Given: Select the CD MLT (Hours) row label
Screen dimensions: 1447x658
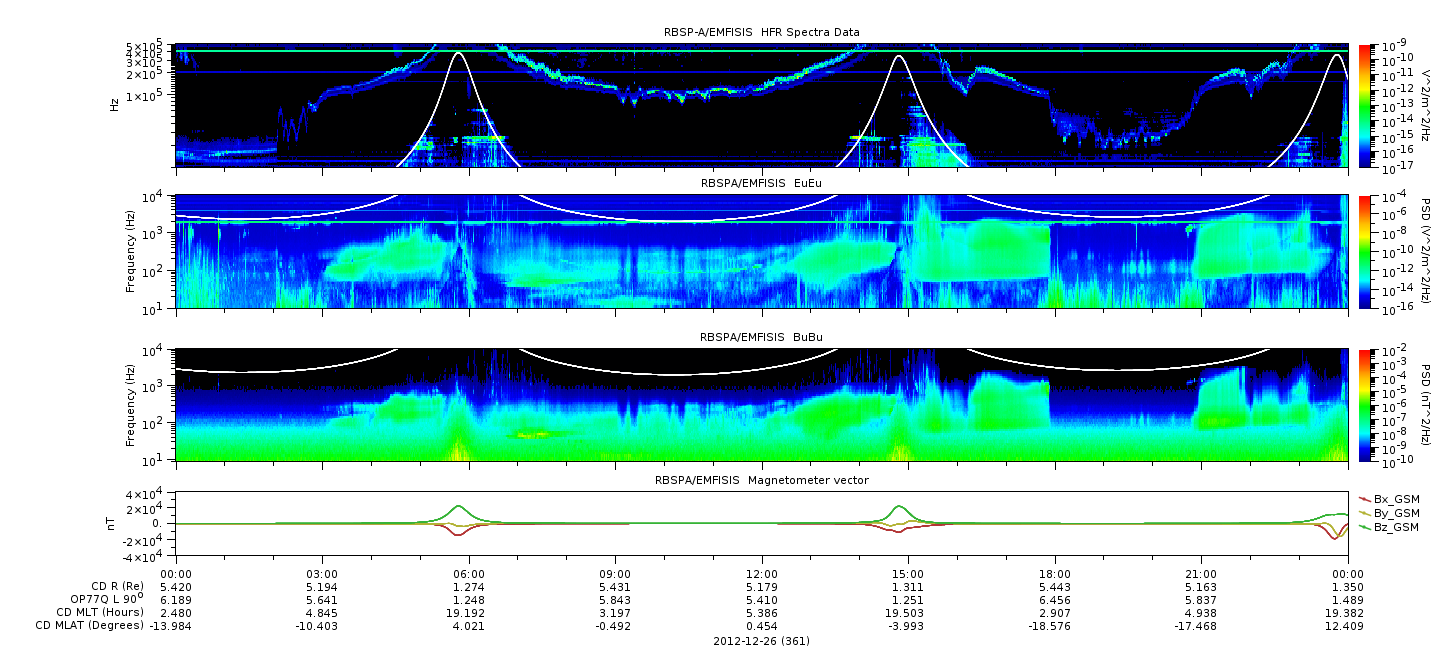Looking at the screenshot, I should pyautogui.click(x=100, y=612).
